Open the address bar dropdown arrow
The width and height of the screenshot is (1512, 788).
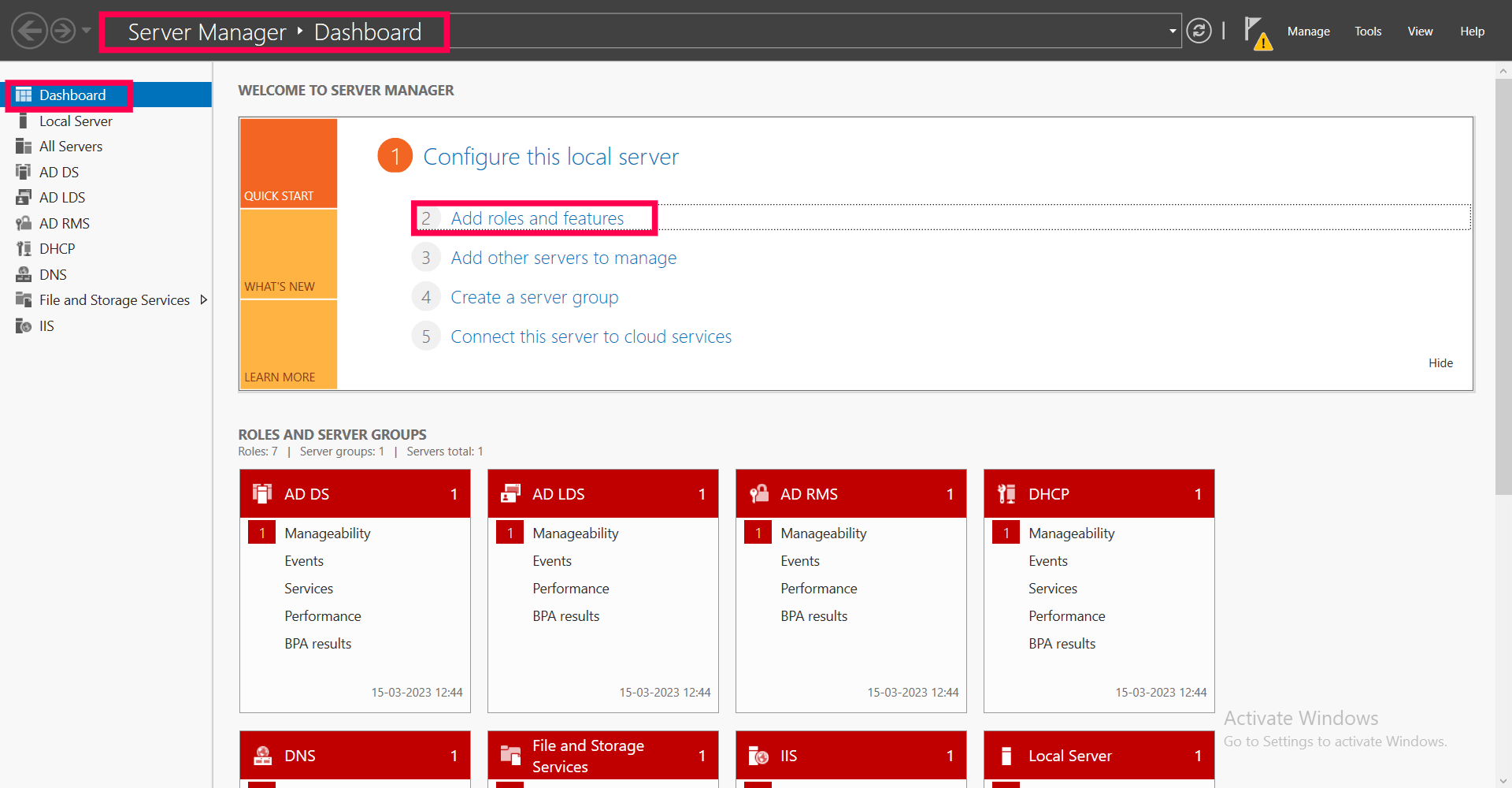point(1174,32)
